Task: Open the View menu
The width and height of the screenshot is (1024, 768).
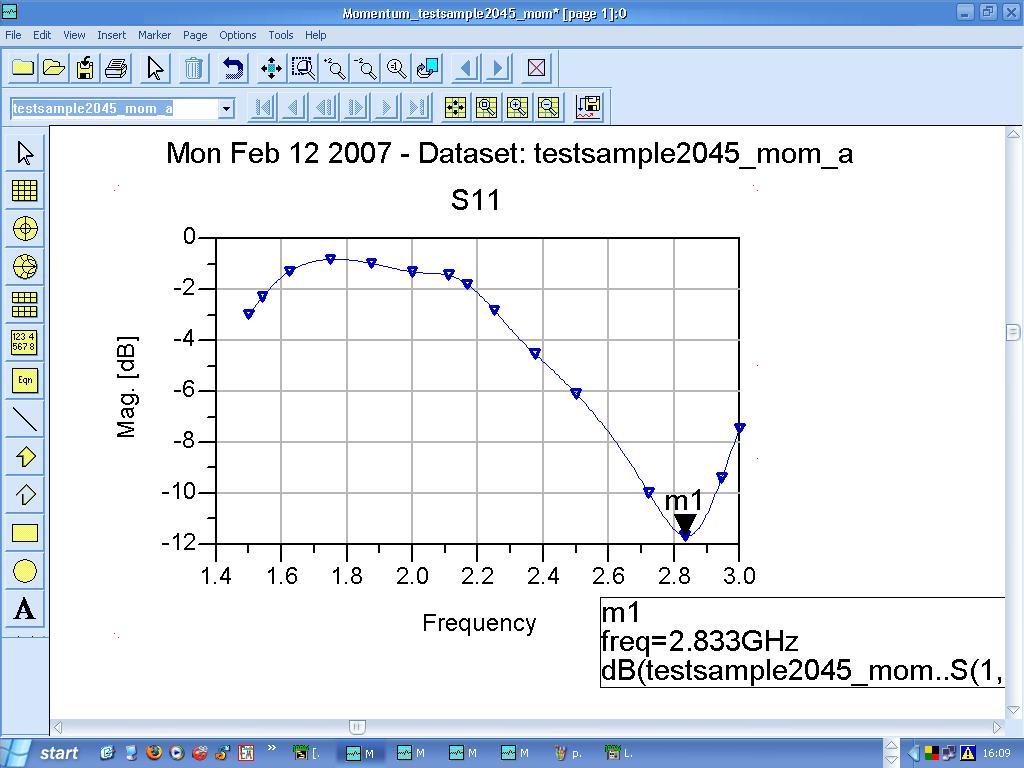Action: [x=74, y=35]
